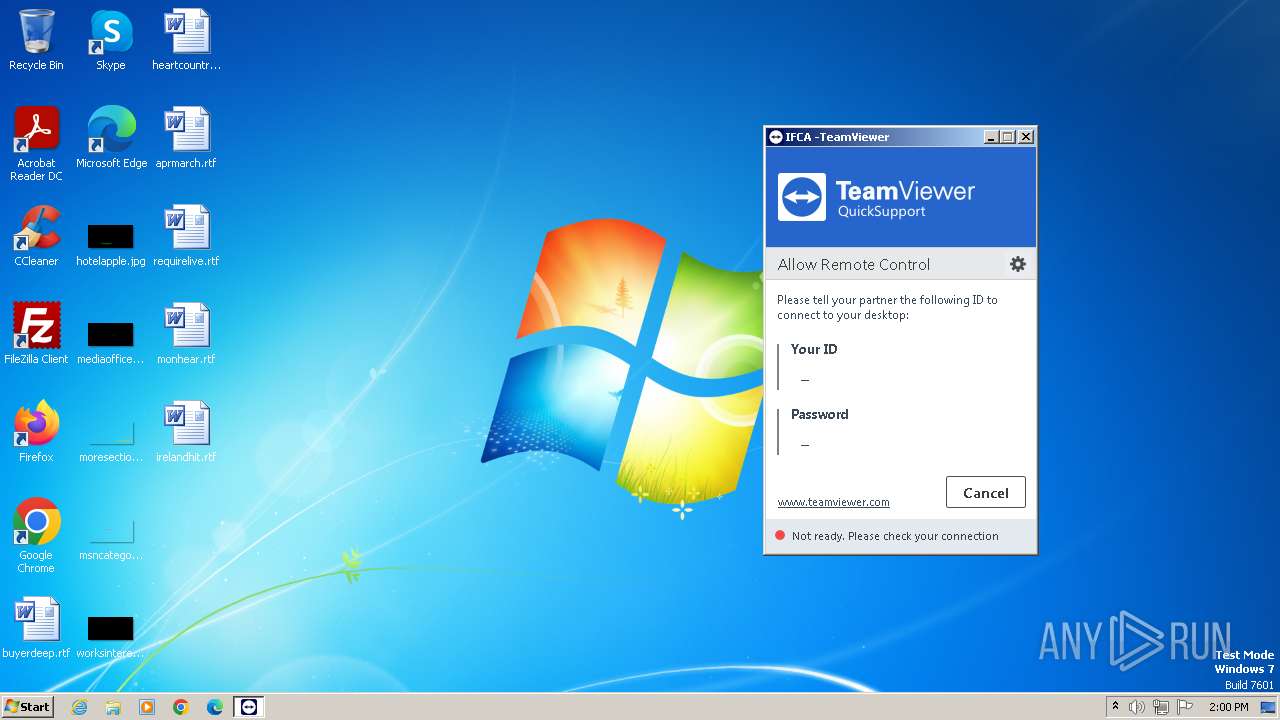This screenshot has width=1280, height=720.
Task: Select the requirelive.rtf file
Action: coord(186,236)
